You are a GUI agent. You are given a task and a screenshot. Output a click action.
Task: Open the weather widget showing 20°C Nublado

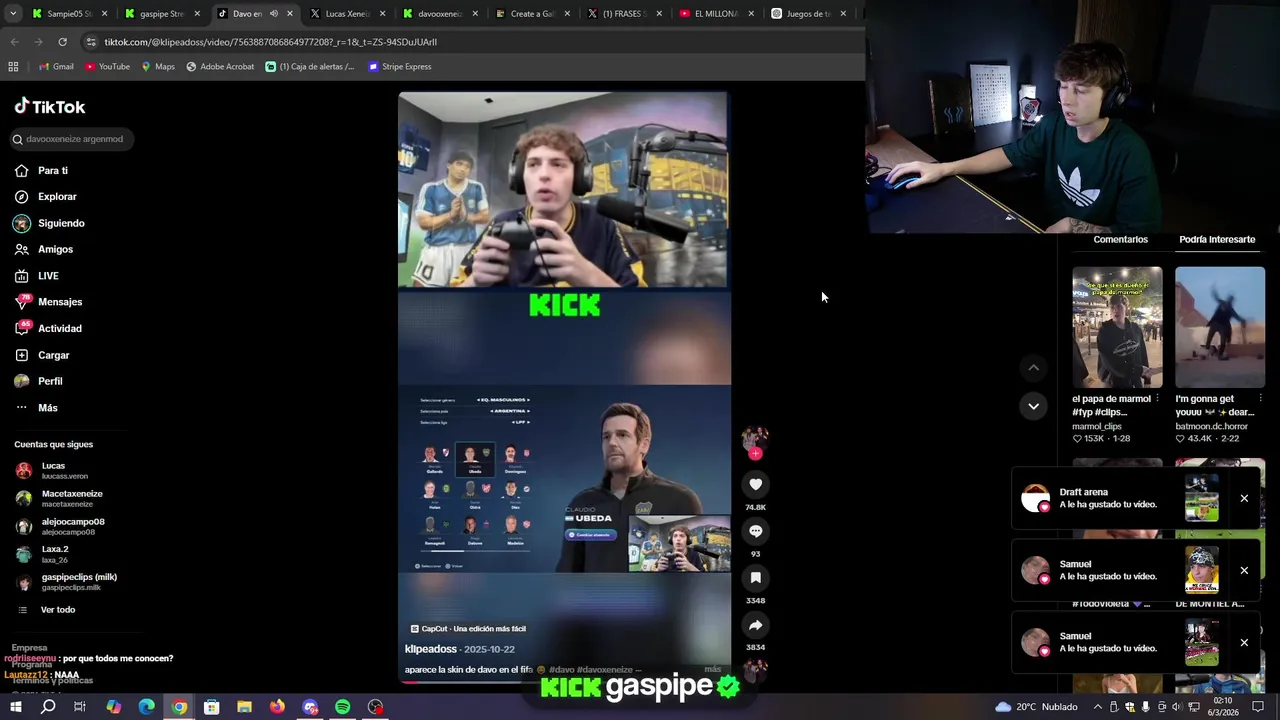pos(1036,707)
